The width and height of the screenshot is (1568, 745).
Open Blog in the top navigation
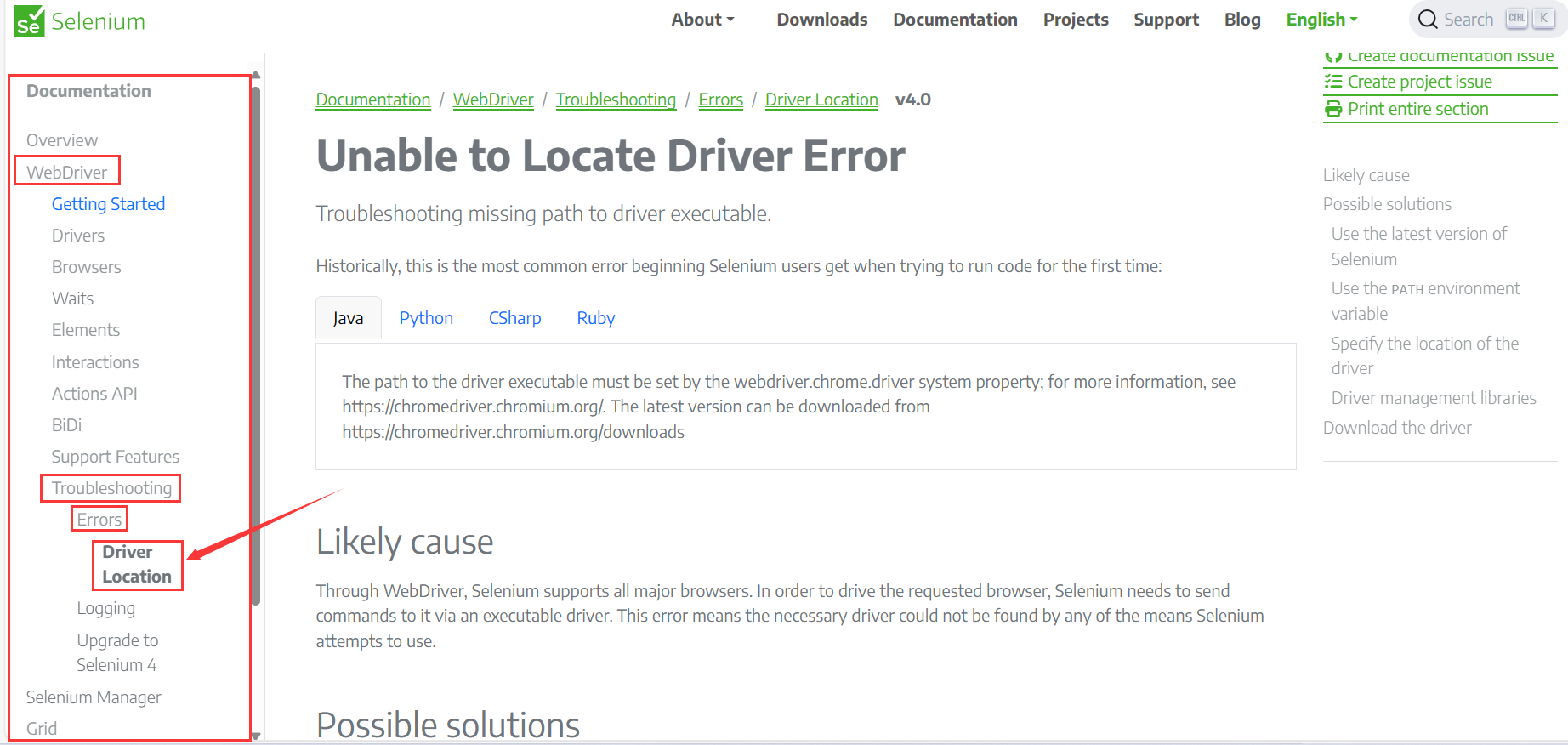[x=1242, y=20]
